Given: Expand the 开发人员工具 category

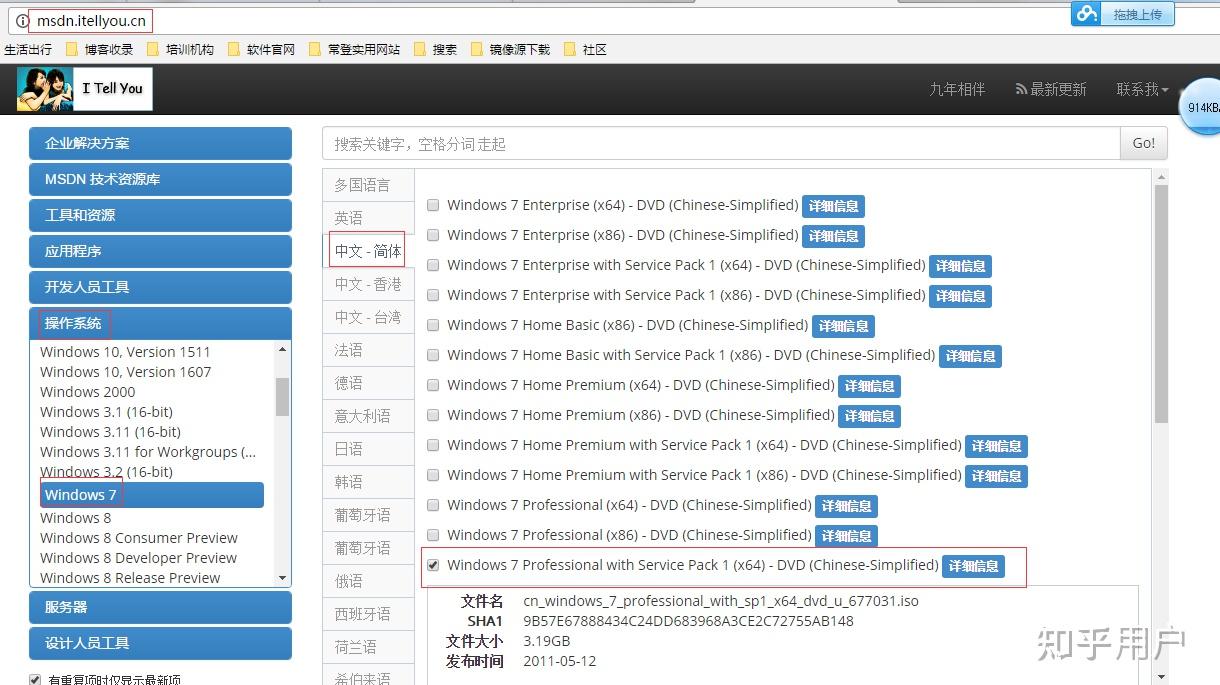Looking at the screenshot, I should click(160, 287).
